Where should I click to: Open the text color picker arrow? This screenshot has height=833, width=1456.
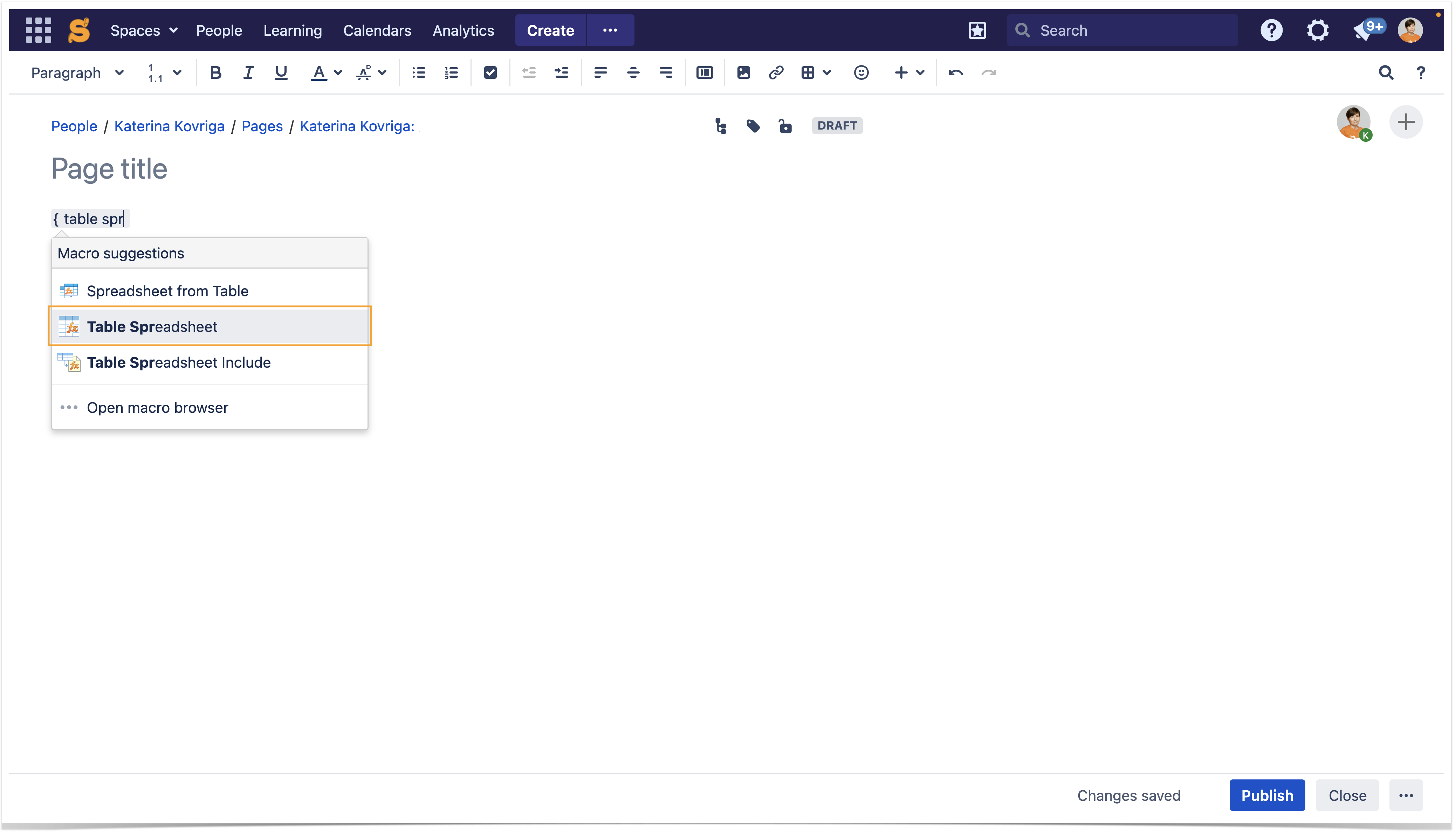click(338, 73)
